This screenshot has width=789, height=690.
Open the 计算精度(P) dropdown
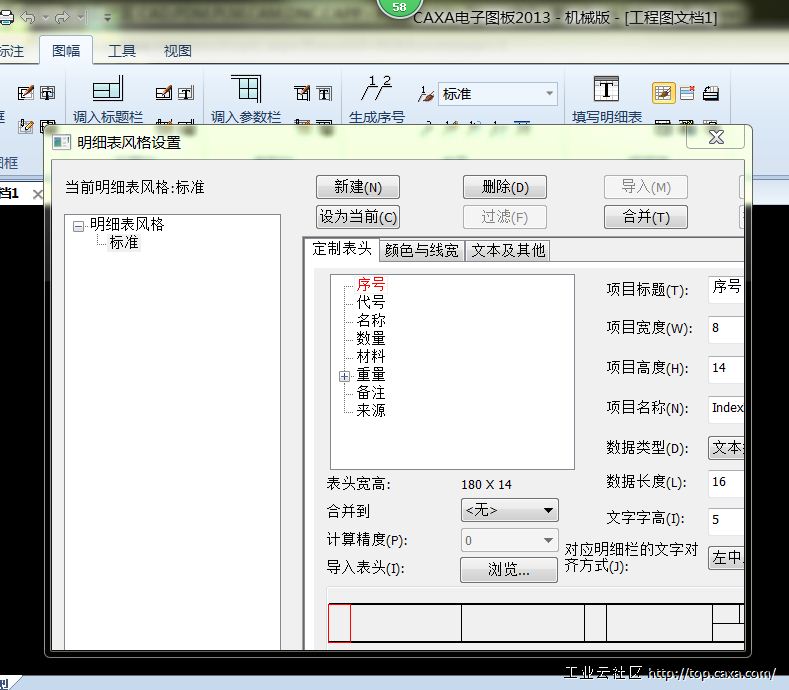pos(509,541)
